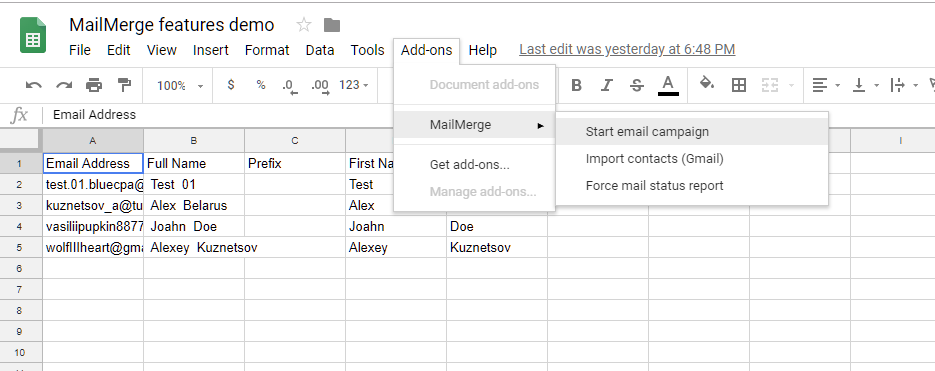Select the Doe last name cell
935x371 pixels.
[x=497, y=227]
